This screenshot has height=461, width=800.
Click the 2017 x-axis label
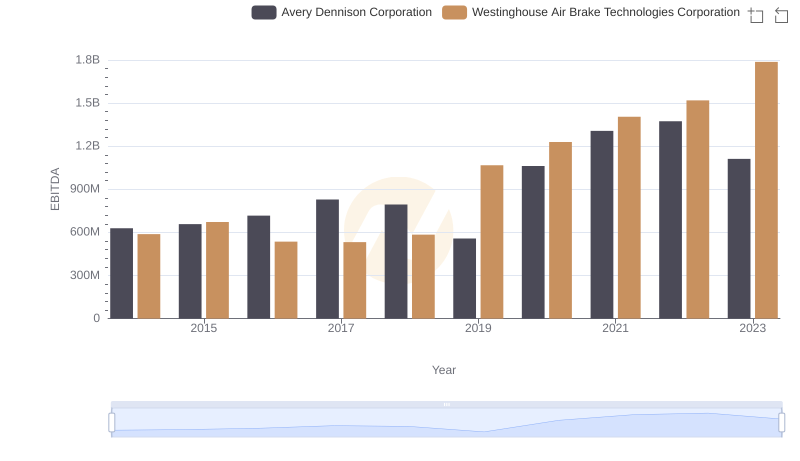(341, 328)
